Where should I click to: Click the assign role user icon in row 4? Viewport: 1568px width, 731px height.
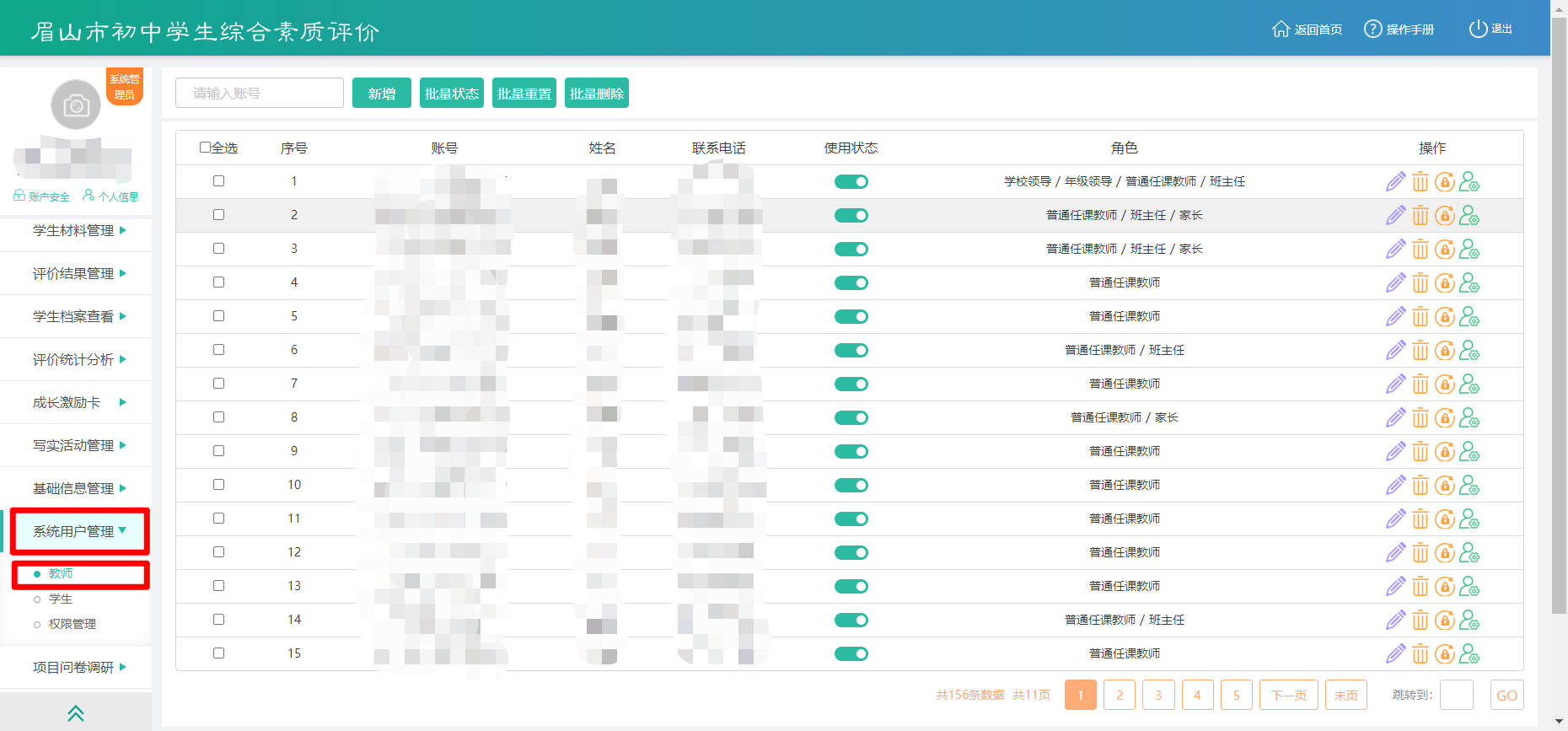coord(1469,282)
